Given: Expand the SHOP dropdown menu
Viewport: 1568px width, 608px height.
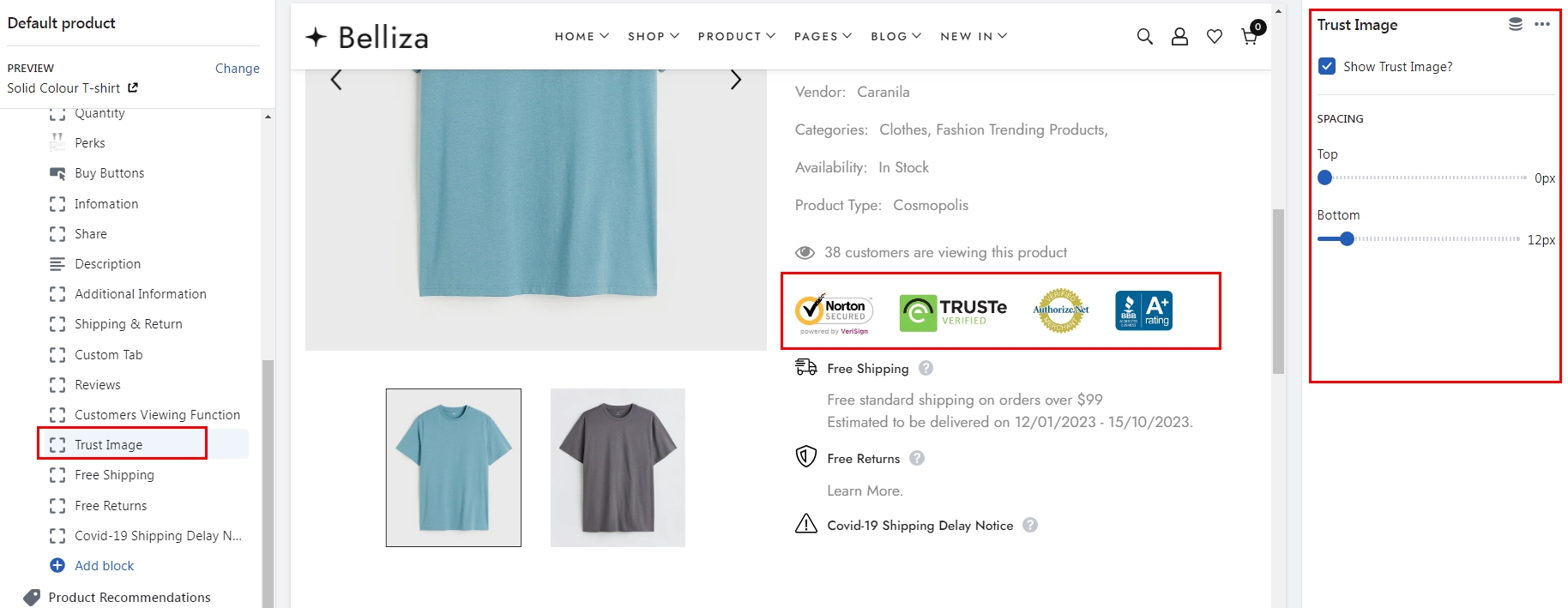Looking at the screenshot, I should click(654, 36).
